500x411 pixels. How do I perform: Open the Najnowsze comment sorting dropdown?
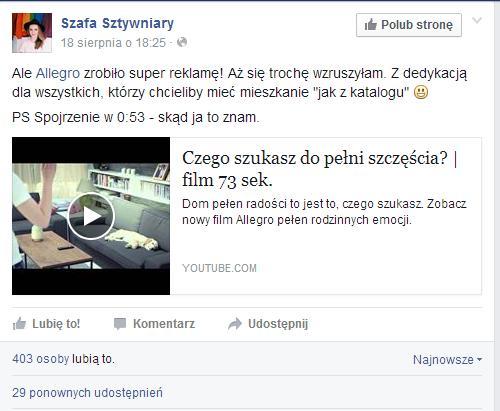point(447,360)
